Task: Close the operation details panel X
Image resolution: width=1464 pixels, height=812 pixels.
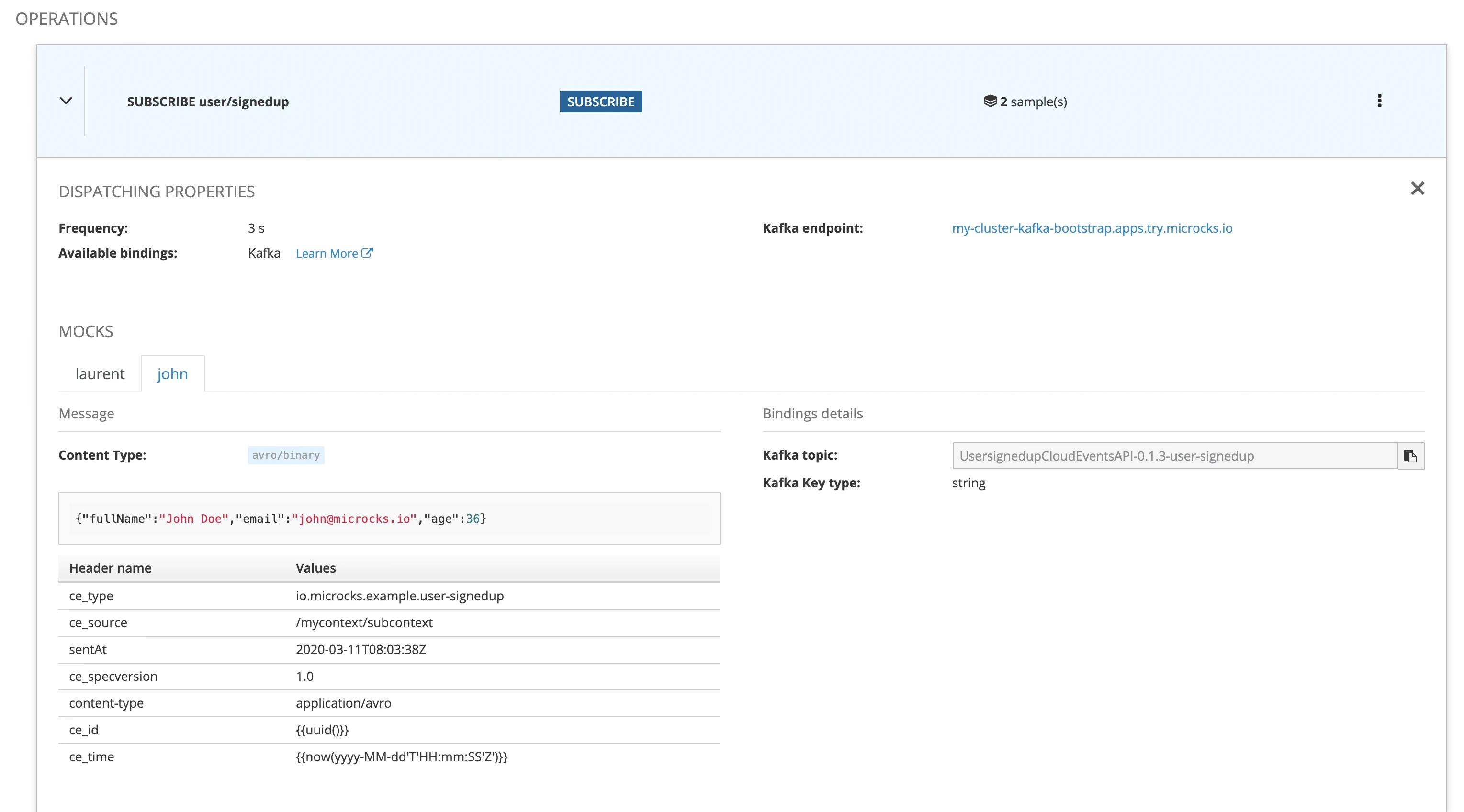Action: click(1418, 188)
